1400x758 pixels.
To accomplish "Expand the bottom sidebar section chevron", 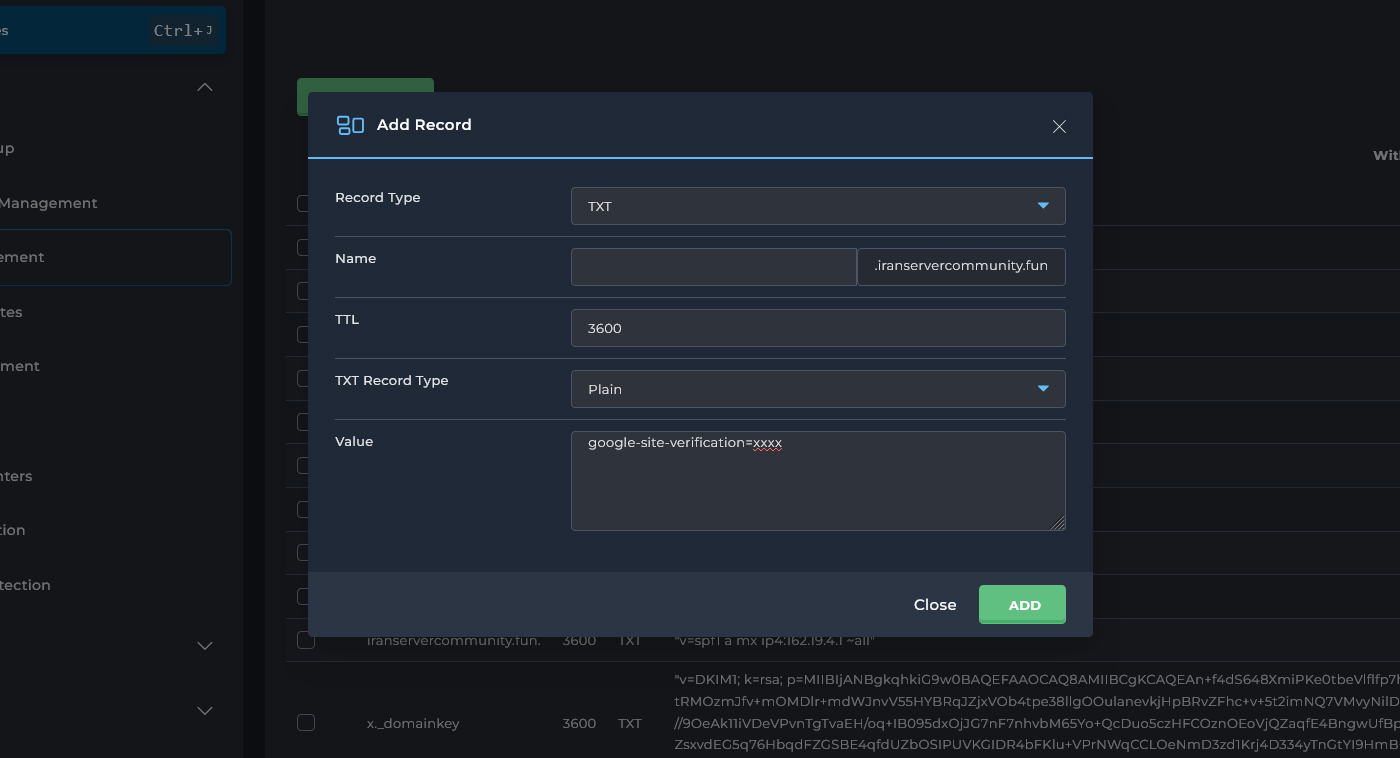I will click(x=205, y=711).
